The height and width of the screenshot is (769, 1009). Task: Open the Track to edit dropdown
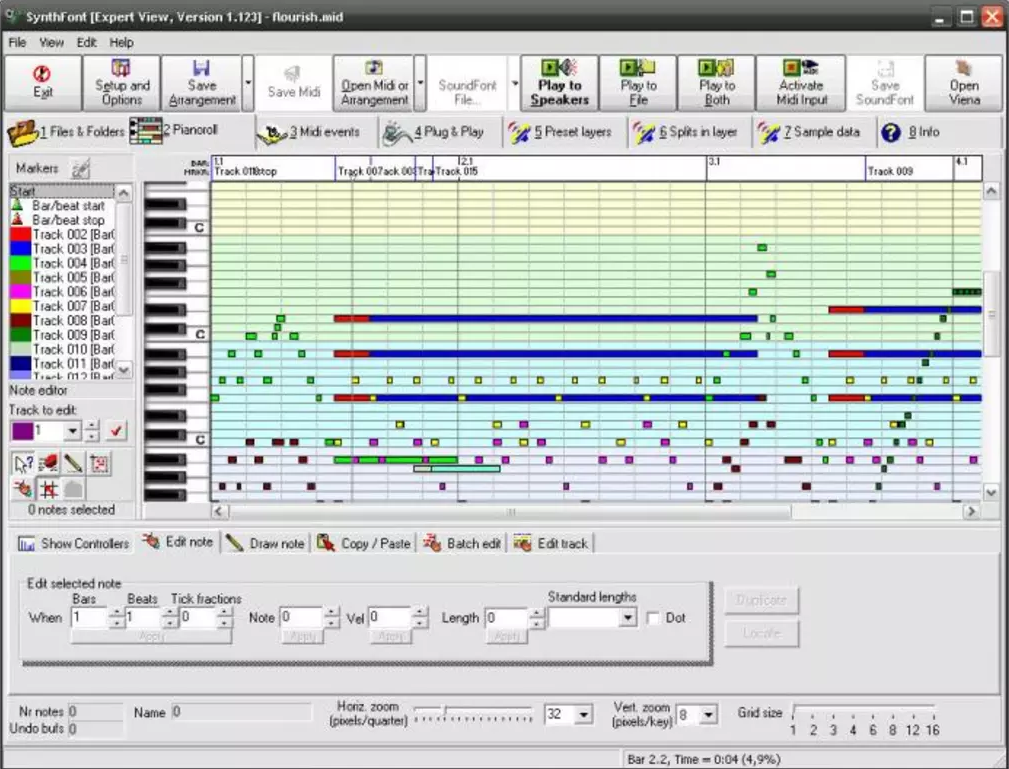pos(72,431)
